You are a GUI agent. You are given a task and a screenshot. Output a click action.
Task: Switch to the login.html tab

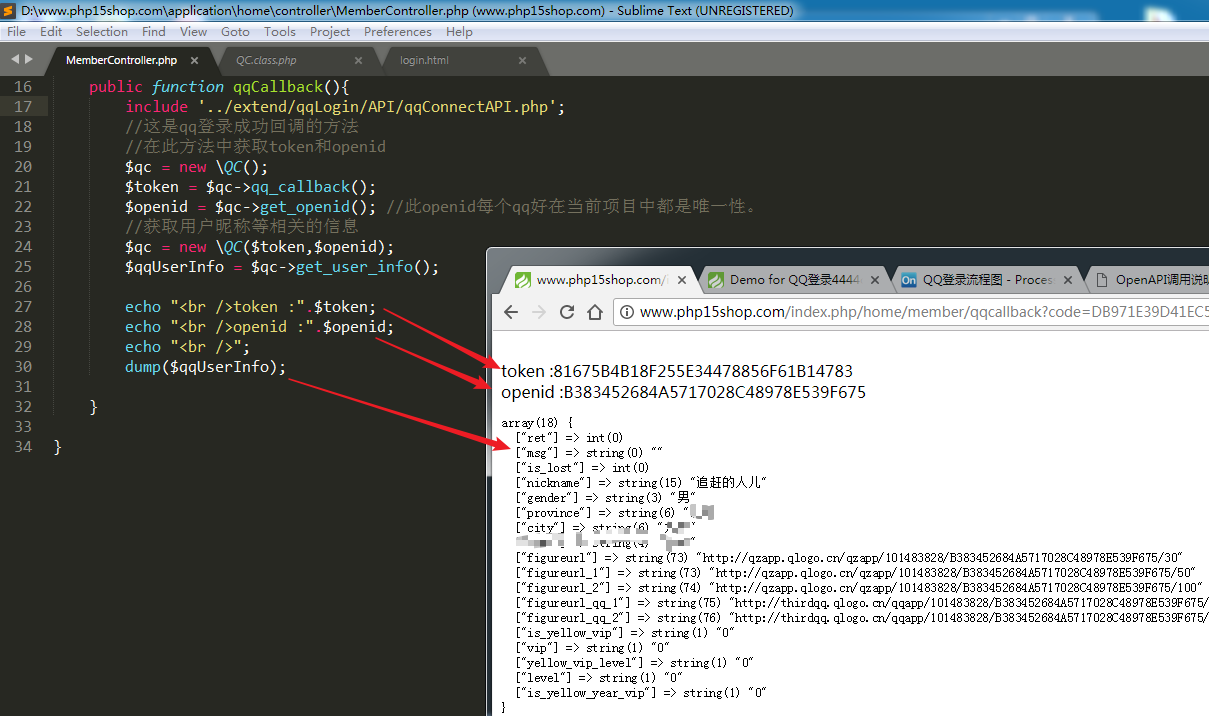tap(424, 61)
